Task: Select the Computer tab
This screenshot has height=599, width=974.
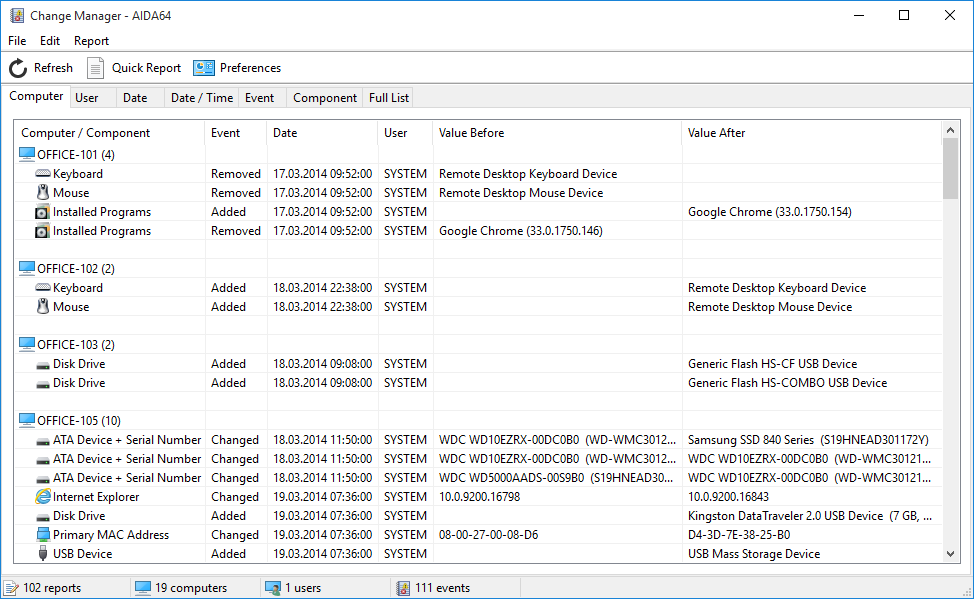Action: (x=36, y=96)
